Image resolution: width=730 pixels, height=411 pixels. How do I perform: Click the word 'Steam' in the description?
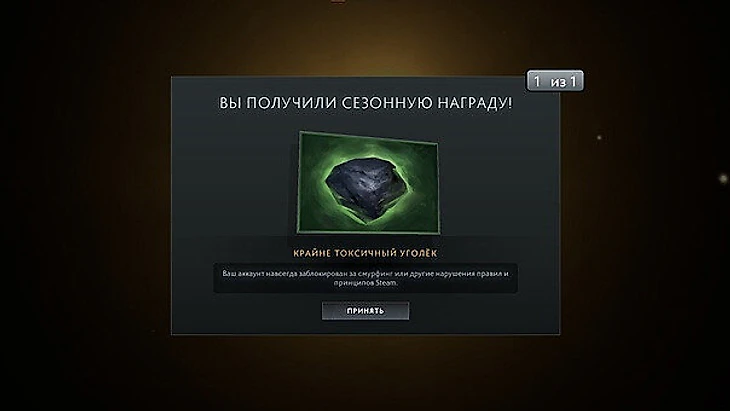point(386,283)
